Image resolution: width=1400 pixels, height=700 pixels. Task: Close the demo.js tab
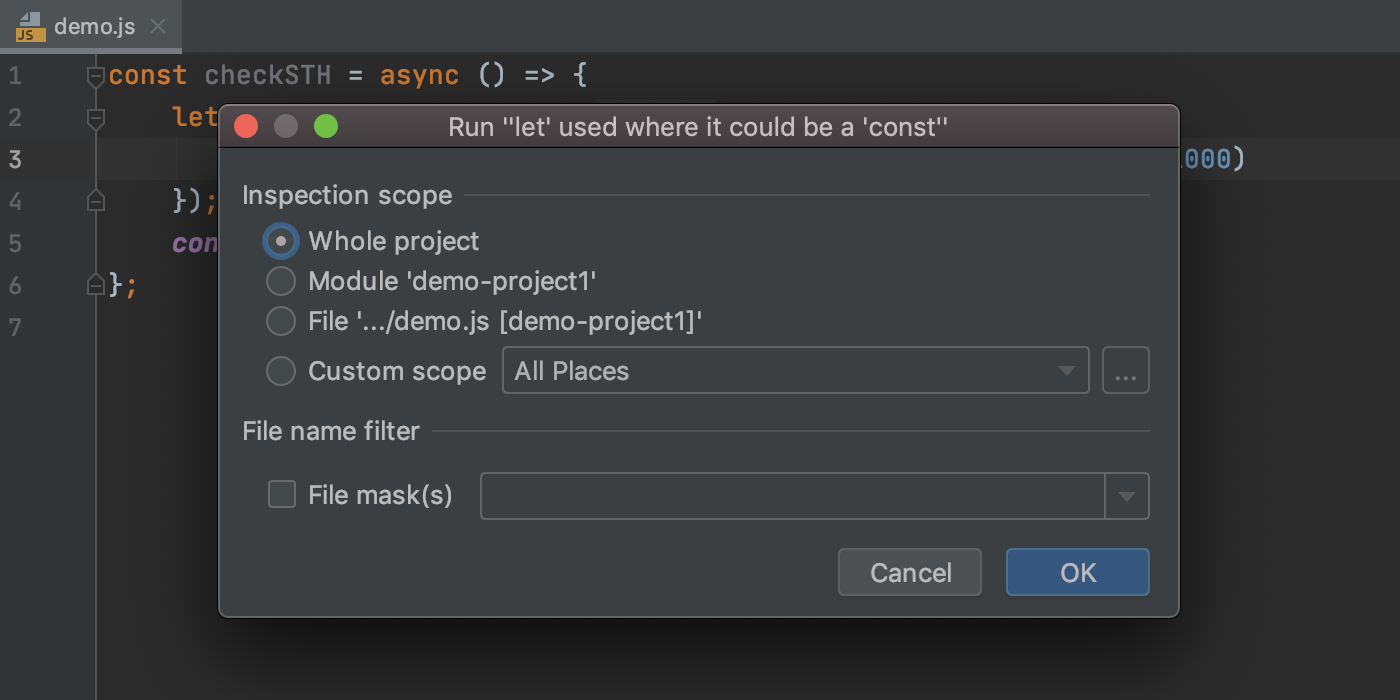(x=157, y=27)
